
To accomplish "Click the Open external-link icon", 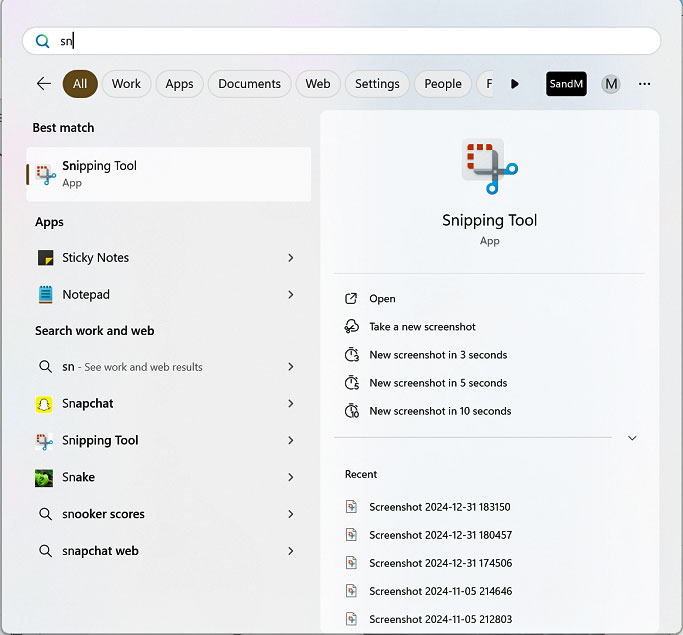I will pos(351,299).
